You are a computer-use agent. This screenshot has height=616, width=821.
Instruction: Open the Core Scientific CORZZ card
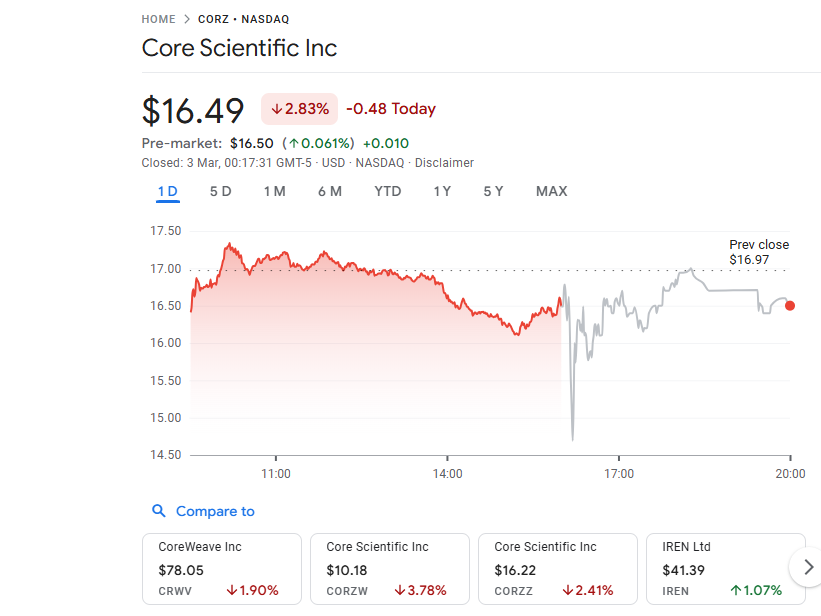(x=557, y=568)
